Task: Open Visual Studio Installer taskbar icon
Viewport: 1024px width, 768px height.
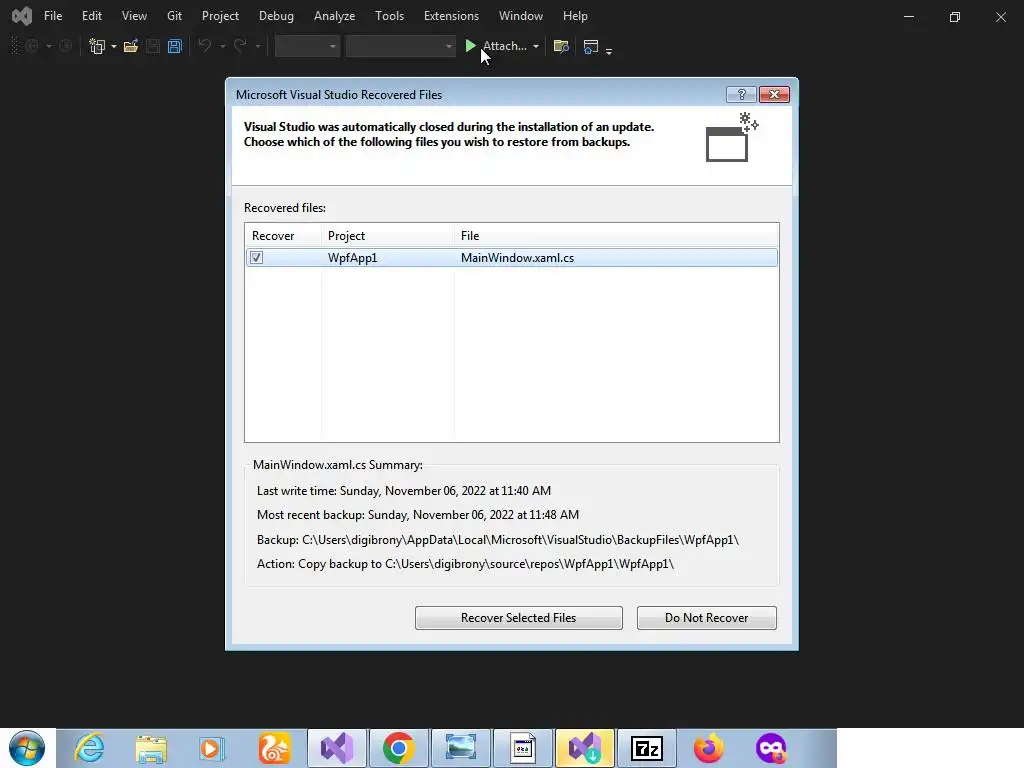Action: click(584, 748)
